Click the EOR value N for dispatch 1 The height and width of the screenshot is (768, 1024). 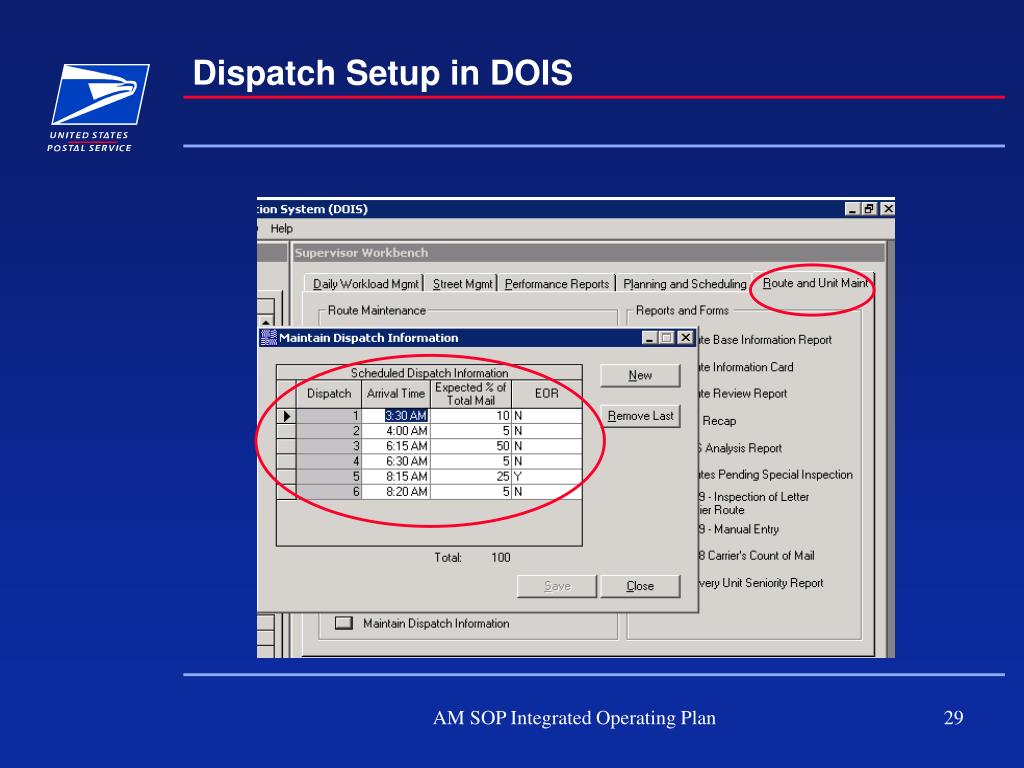(546, 416)
